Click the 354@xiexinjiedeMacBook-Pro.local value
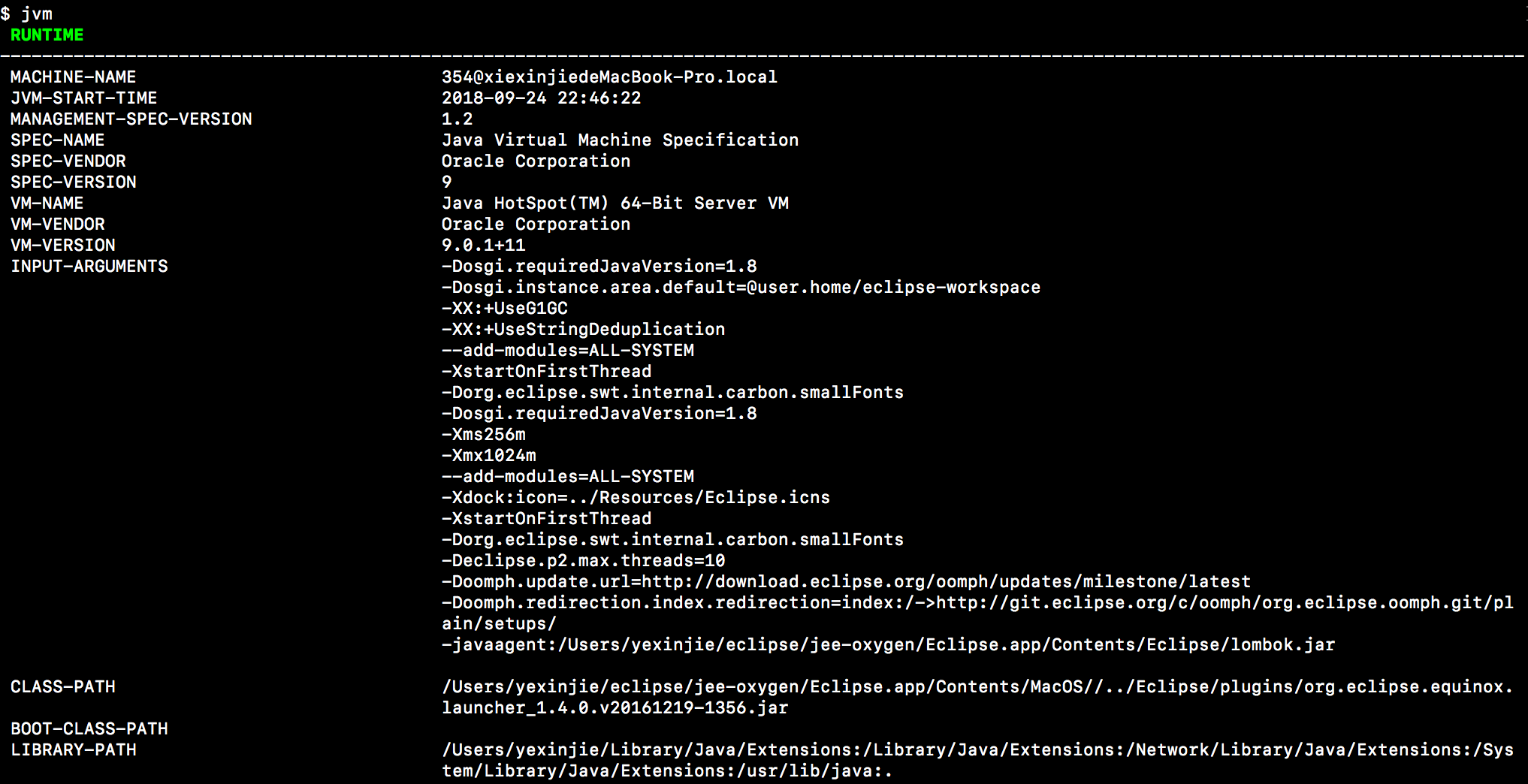 [x=609, y=77]
